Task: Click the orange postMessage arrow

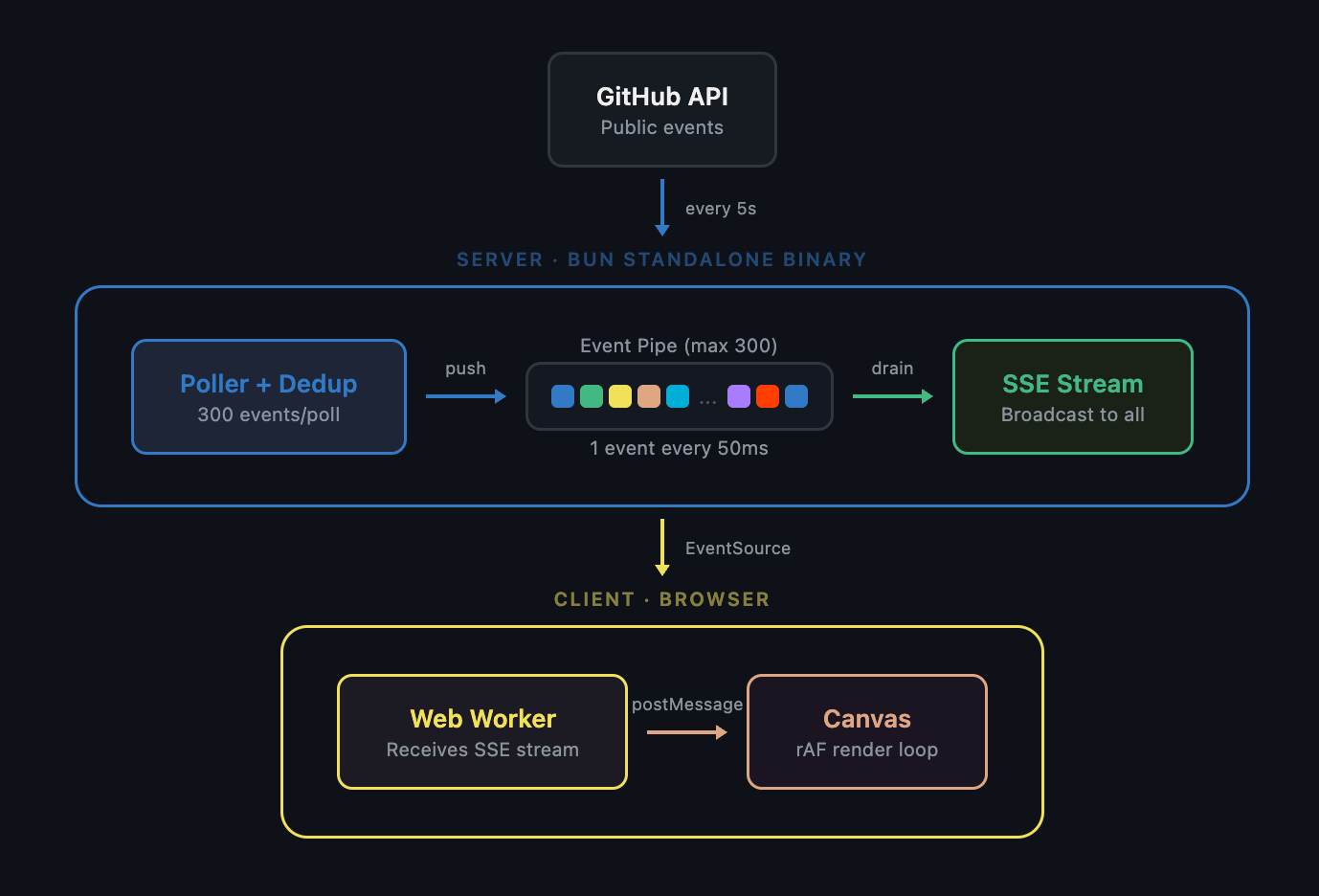Action: [x=687, y=732]
